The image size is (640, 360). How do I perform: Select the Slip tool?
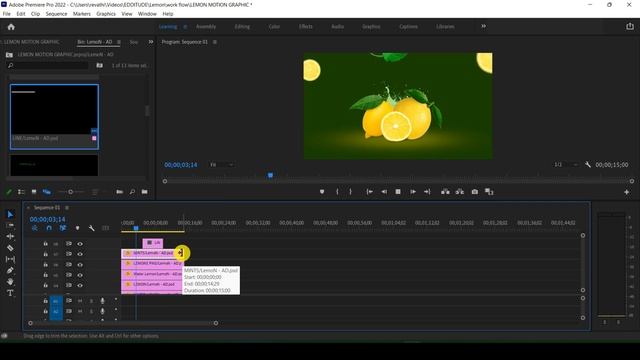(10, 259)
